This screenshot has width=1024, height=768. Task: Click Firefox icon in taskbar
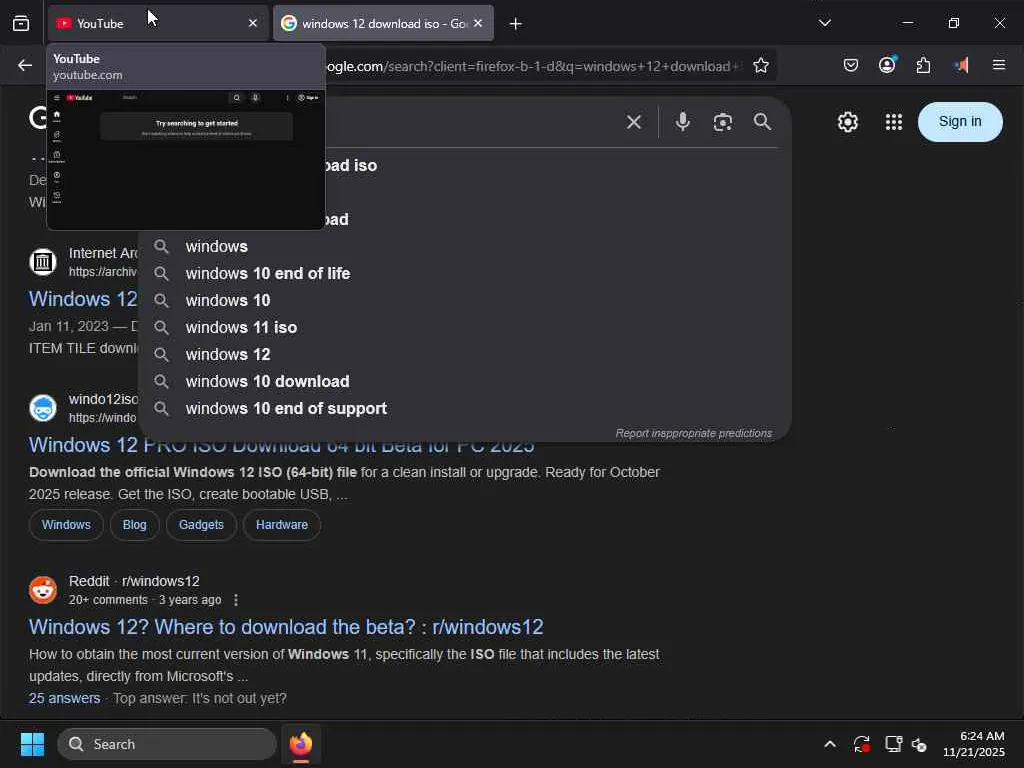(x=300, y=744)
